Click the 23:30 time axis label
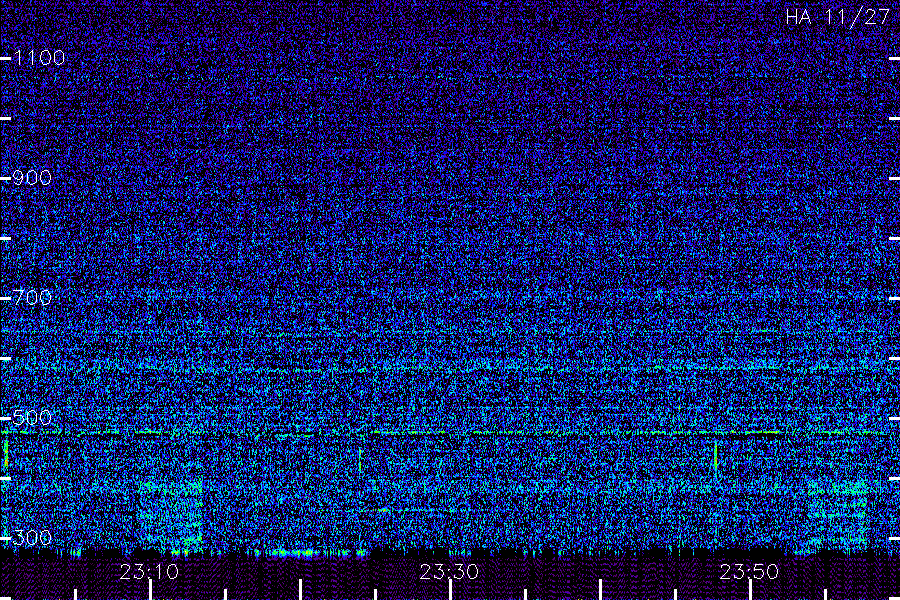 pyautogui.click(x=449, y=572)
